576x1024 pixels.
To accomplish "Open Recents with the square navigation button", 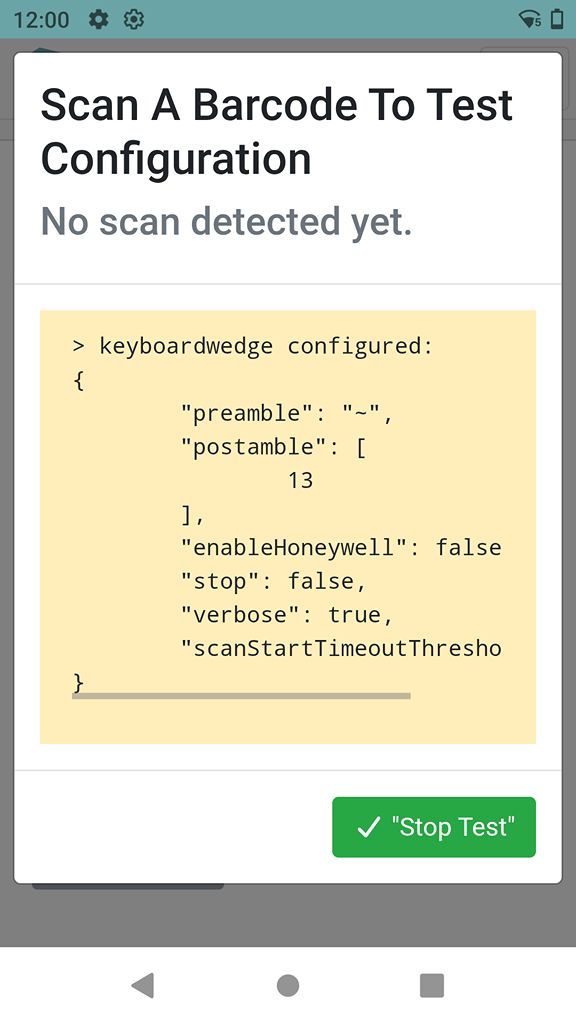I will (431, 984).
